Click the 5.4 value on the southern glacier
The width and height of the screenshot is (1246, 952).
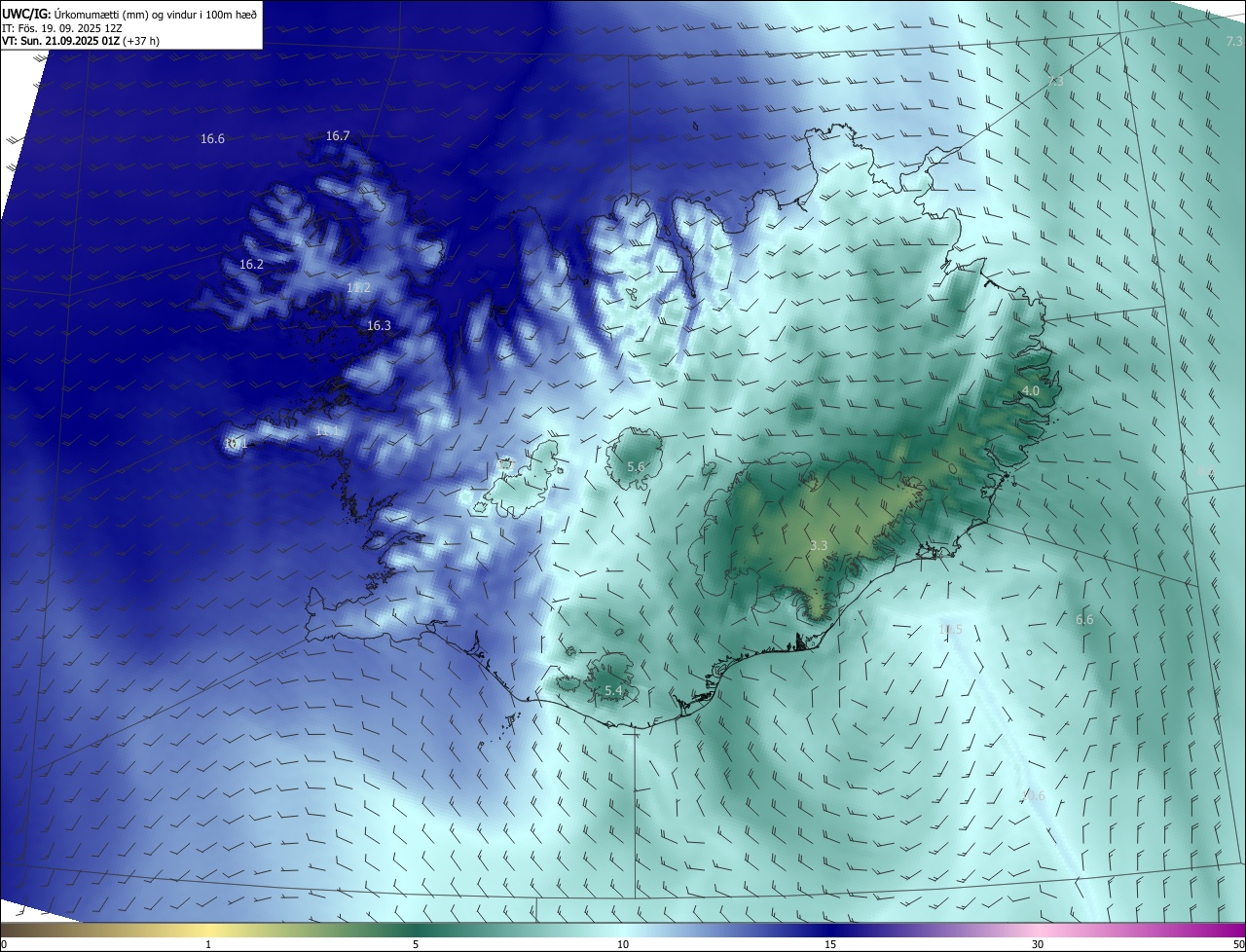click(x=613, y=691)
